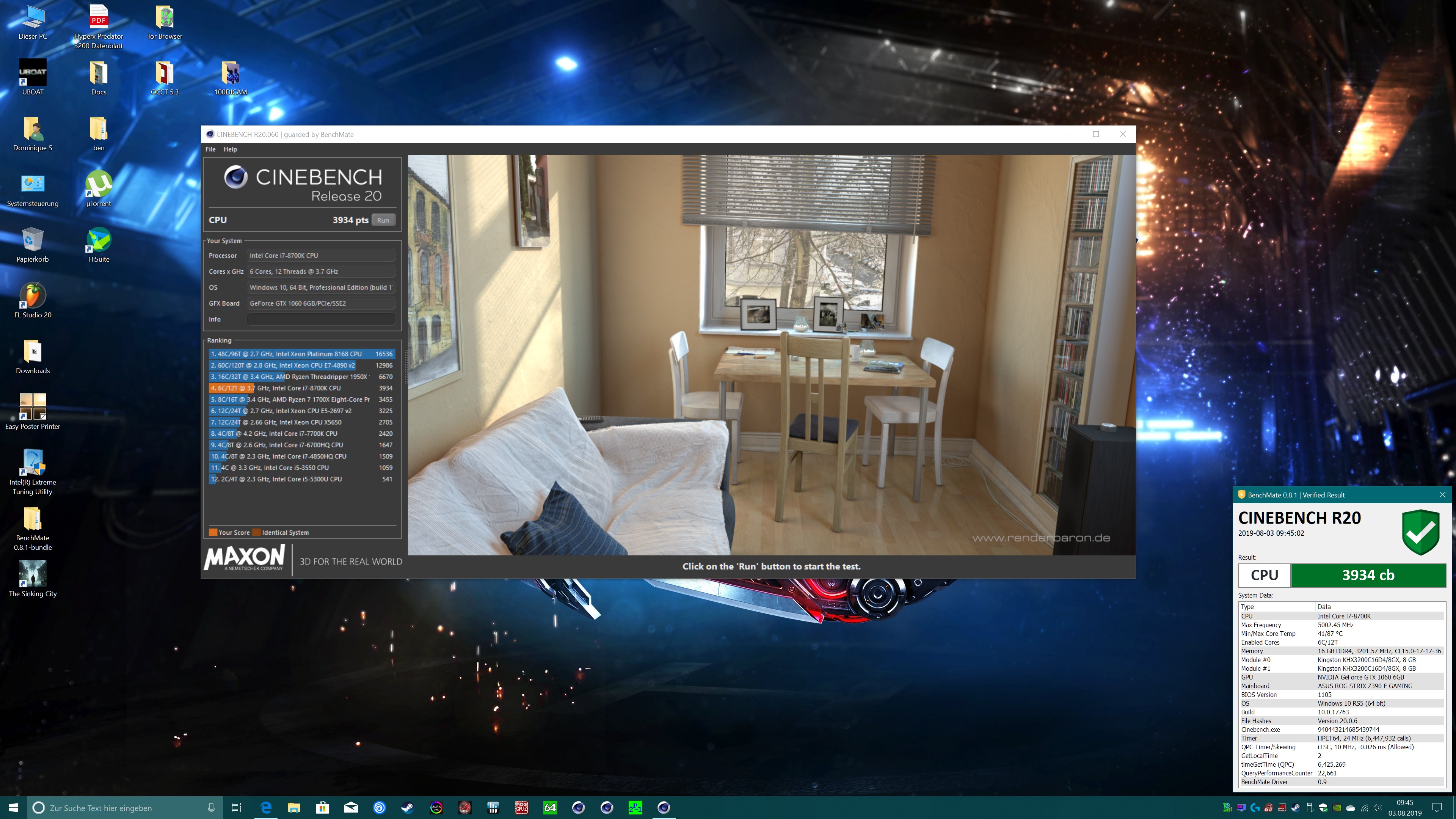The width and height of the screenshot is (1456, 819).
Task: Select the Tor Browser desktop icon
Action: pos(165,23)
